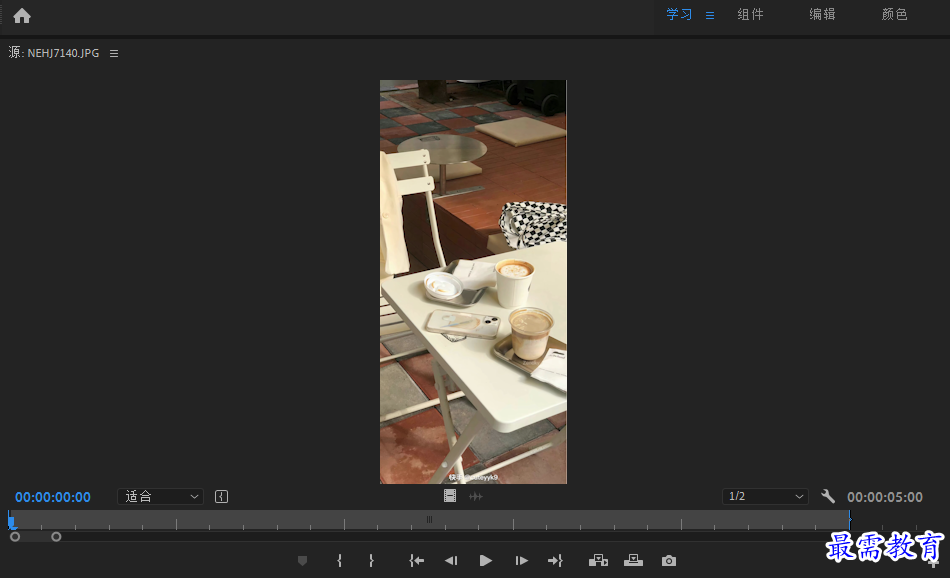Click the right zoom scroll bar handle
This screenshot has height=578, width=950.
56,537
